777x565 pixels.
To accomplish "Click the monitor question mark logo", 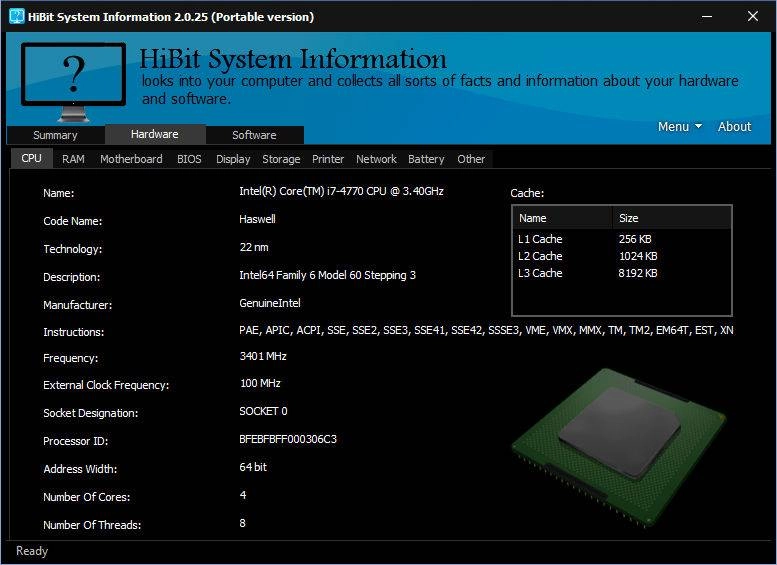I will pyautogui.click(x=73, y=82).
